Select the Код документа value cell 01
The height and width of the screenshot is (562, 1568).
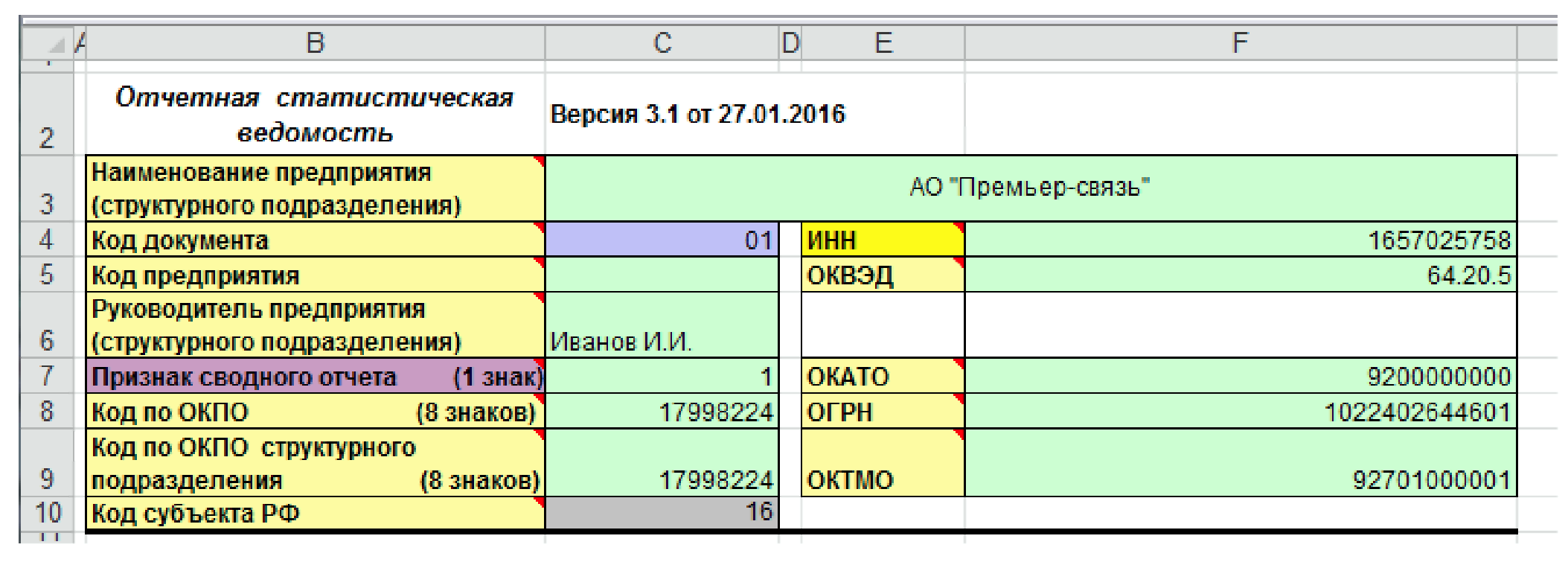662,240
